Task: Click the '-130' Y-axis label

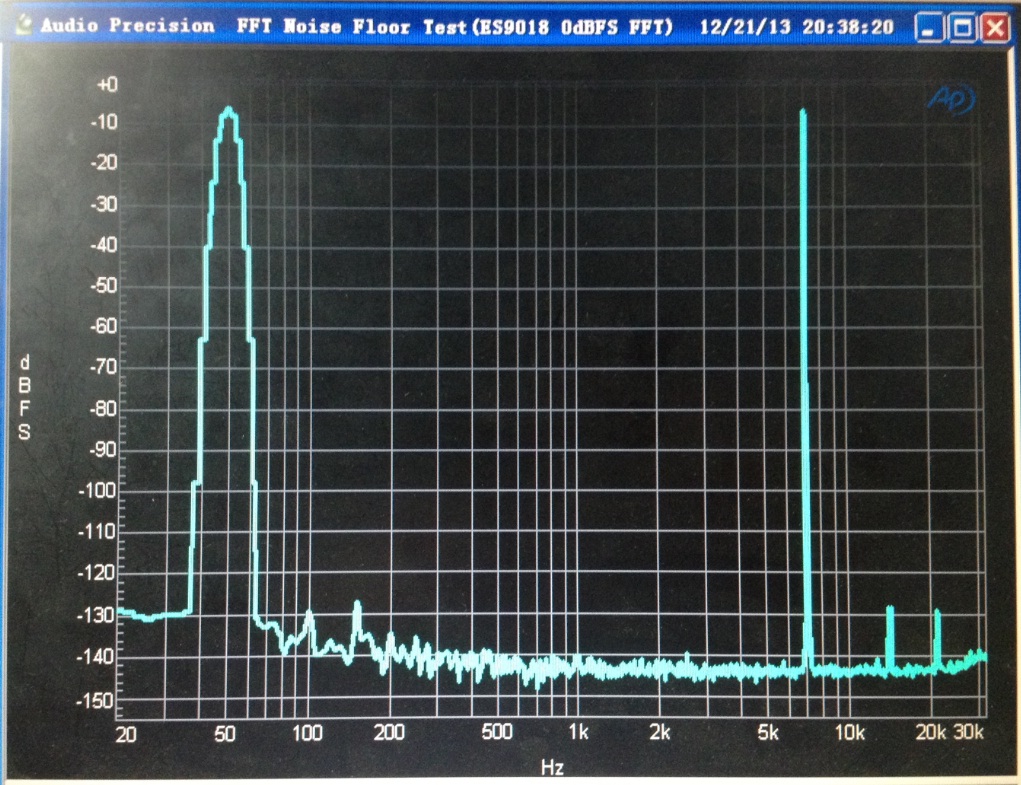Action: click(x=96, y=615)
